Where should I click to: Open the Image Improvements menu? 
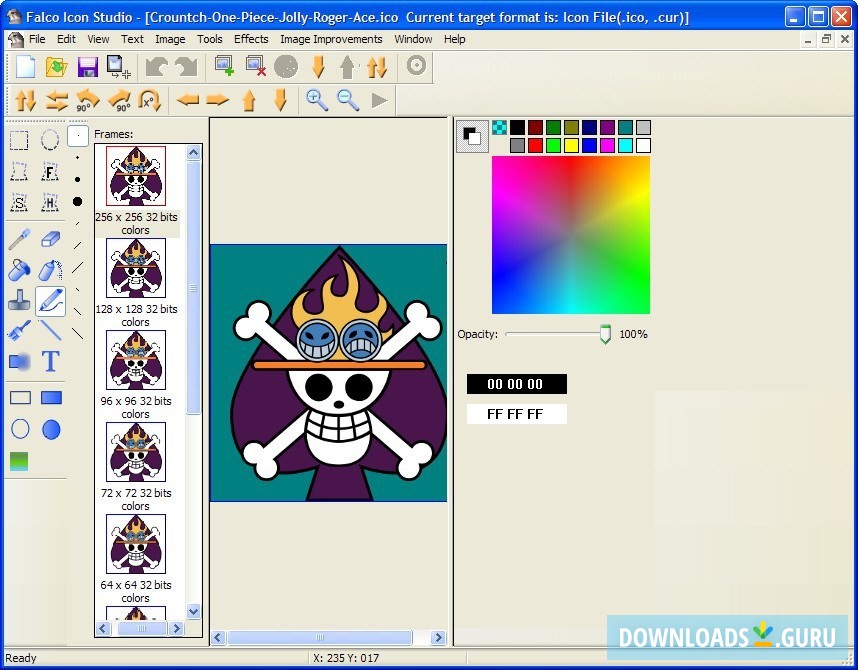[x=331, y=39]
